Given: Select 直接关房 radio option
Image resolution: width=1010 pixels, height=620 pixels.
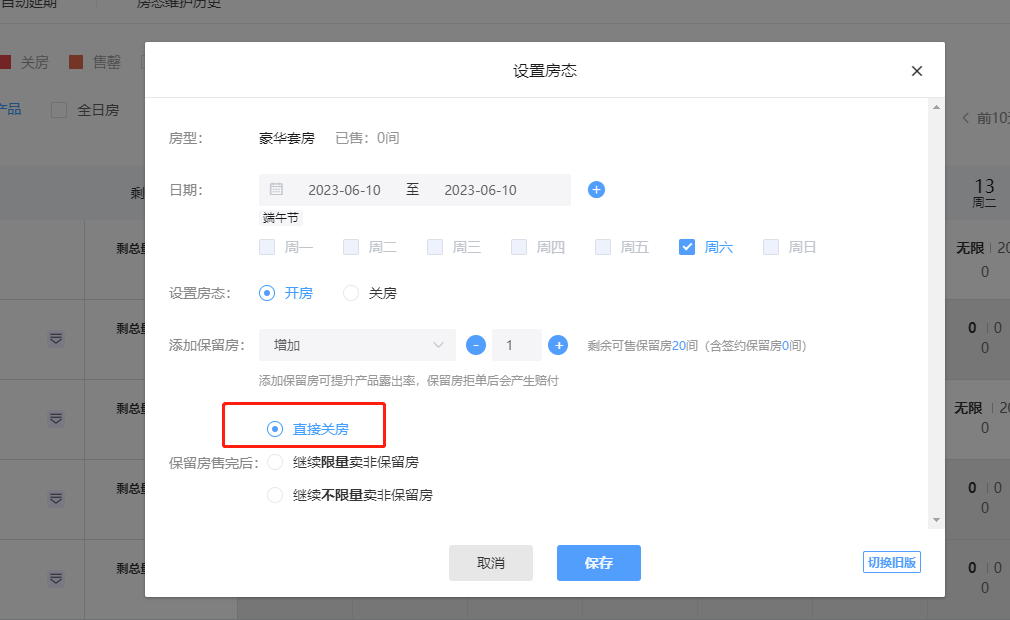Looking at the screenshot, I should click(x=275, y=429).
